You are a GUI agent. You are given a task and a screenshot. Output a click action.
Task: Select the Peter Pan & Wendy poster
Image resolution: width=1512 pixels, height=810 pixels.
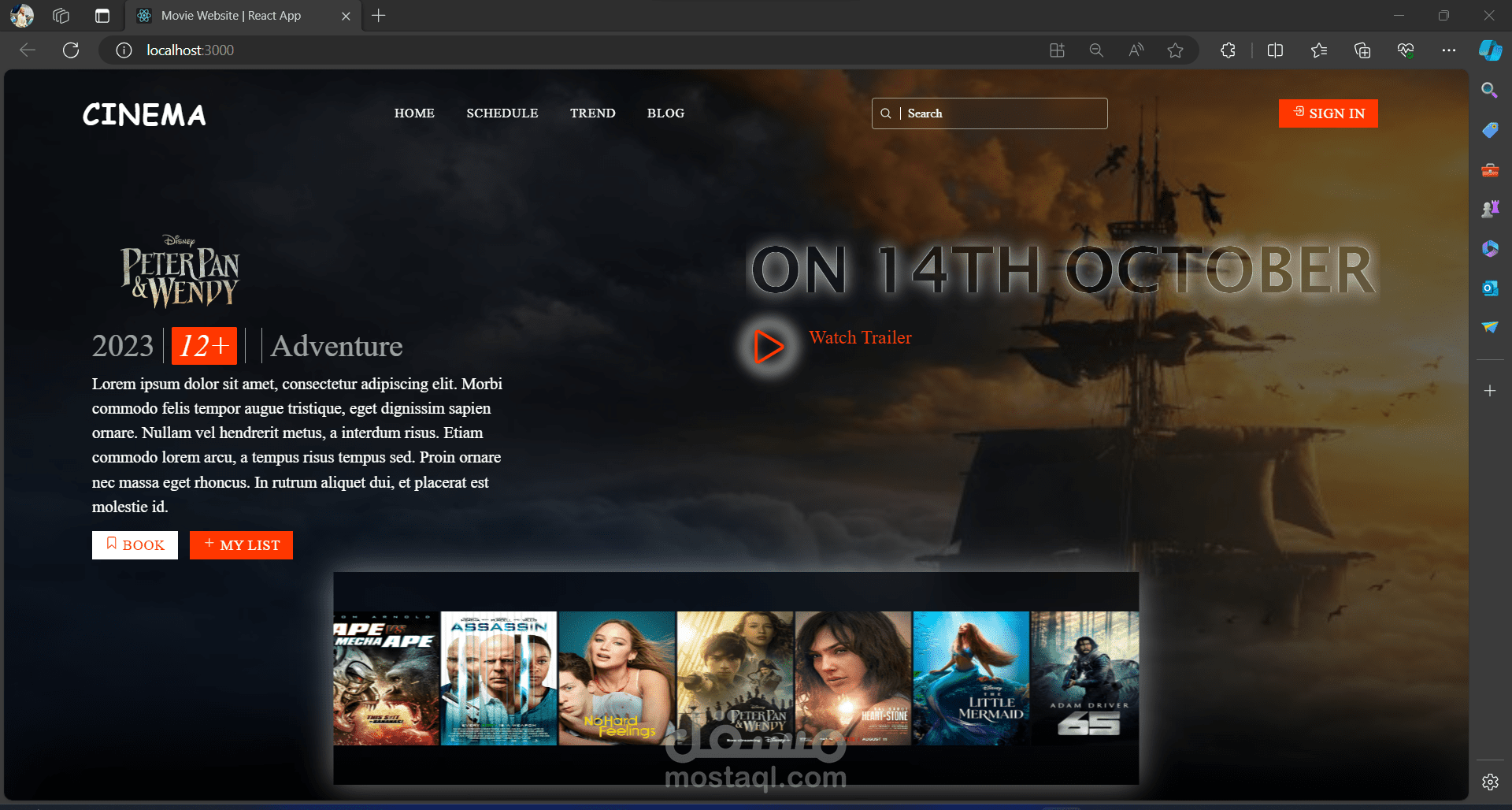point(735,678)
